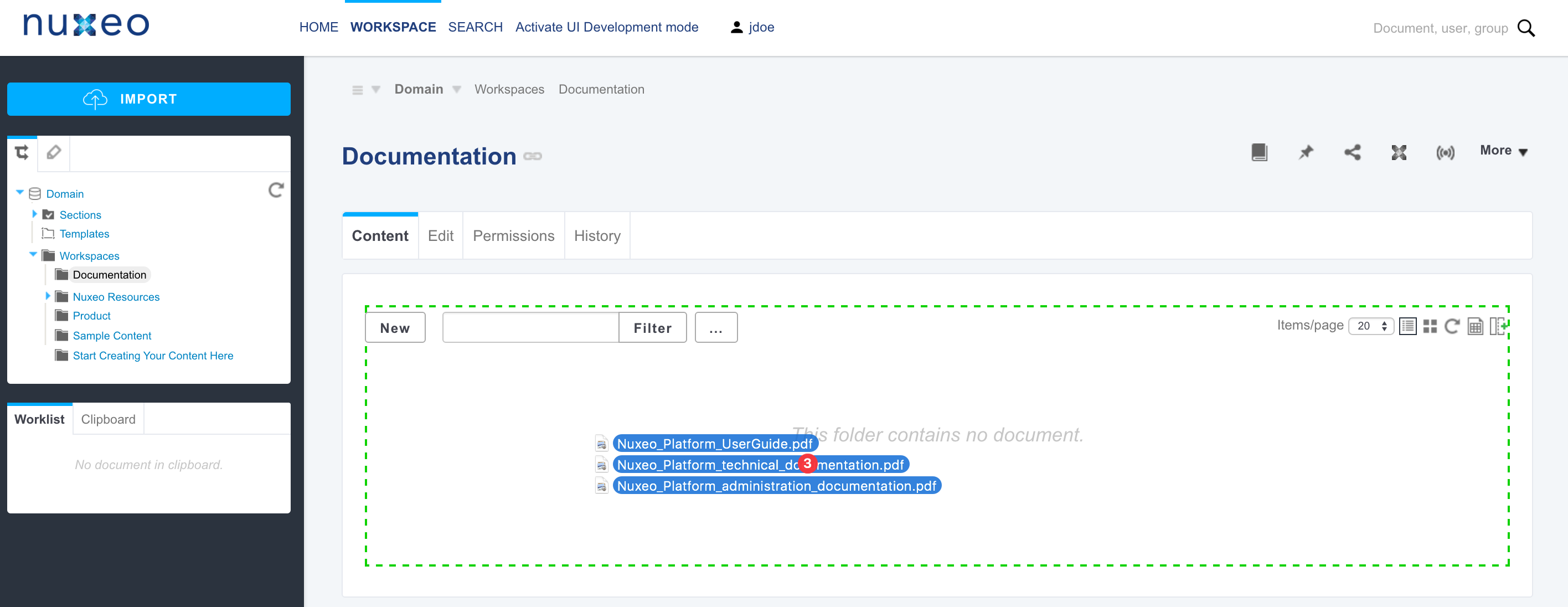
Task: Click the Nuxeo_Platform_administration_documentation.pdf file label
Action: pos(777,486)
